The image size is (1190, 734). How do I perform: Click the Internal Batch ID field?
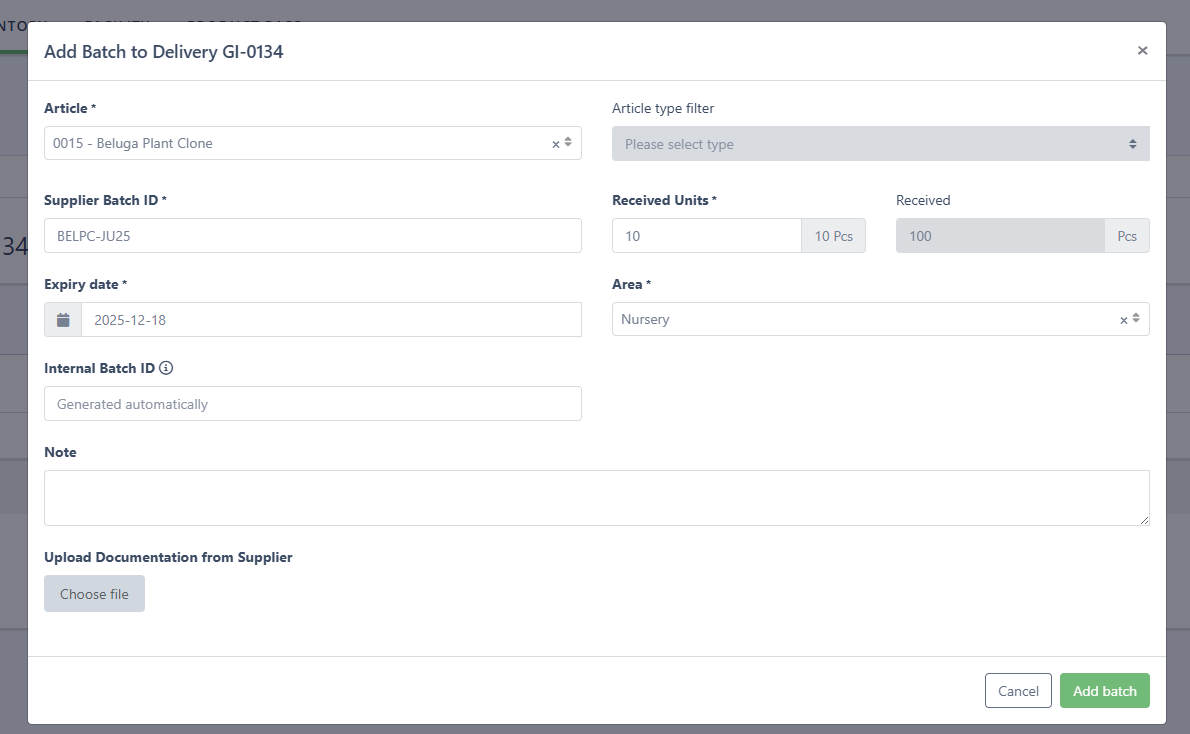tap(312, 404)
